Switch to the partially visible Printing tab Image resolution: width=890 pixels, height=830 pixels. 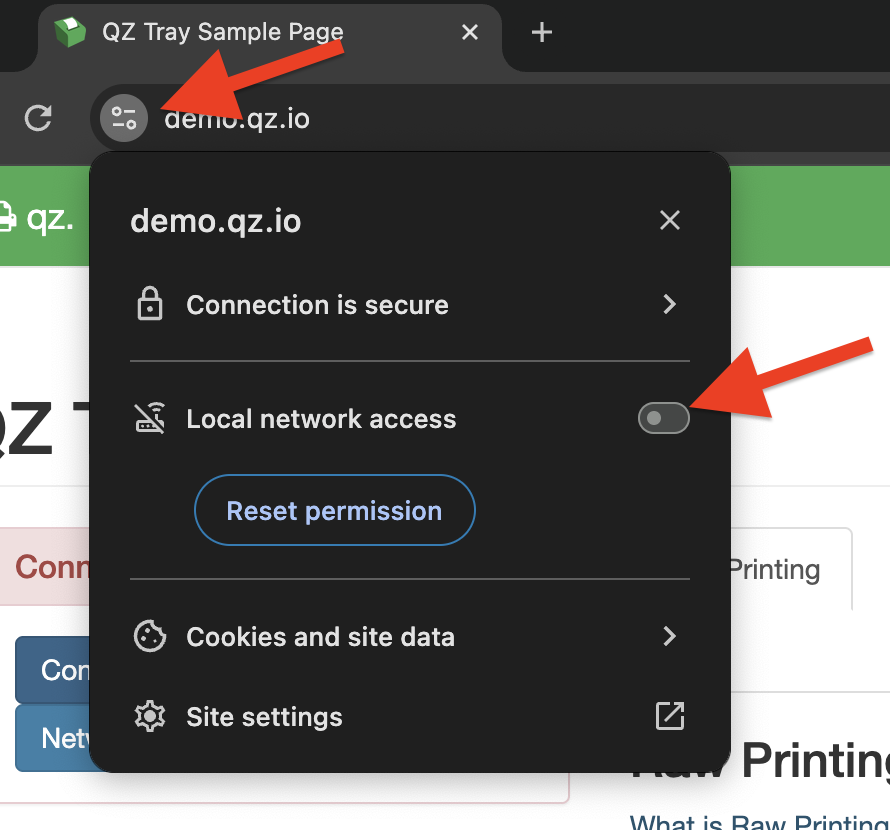pos(790,569)
